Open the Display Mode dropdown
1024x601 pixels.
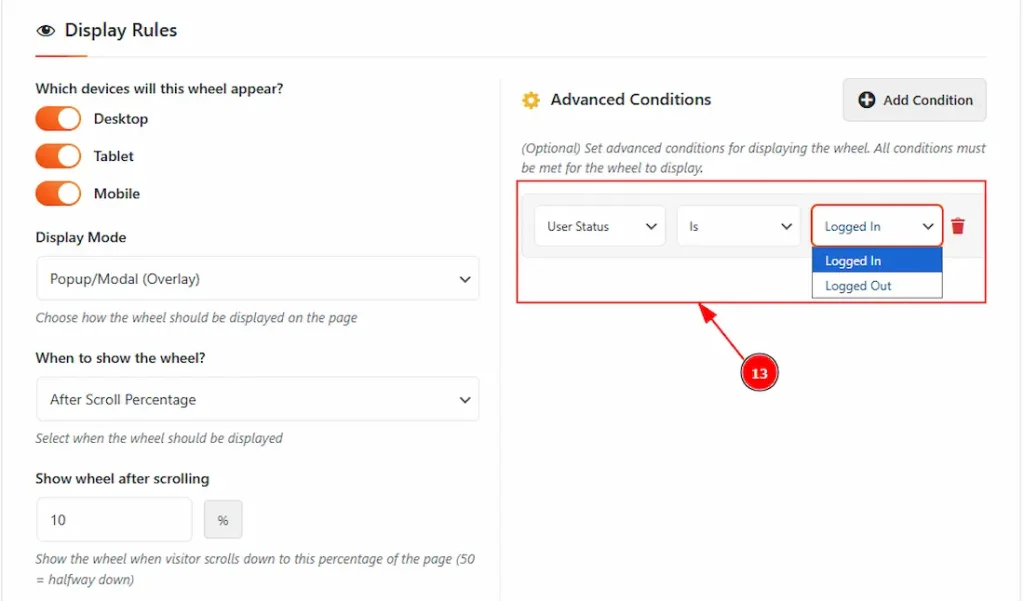(x=257, y=279)
